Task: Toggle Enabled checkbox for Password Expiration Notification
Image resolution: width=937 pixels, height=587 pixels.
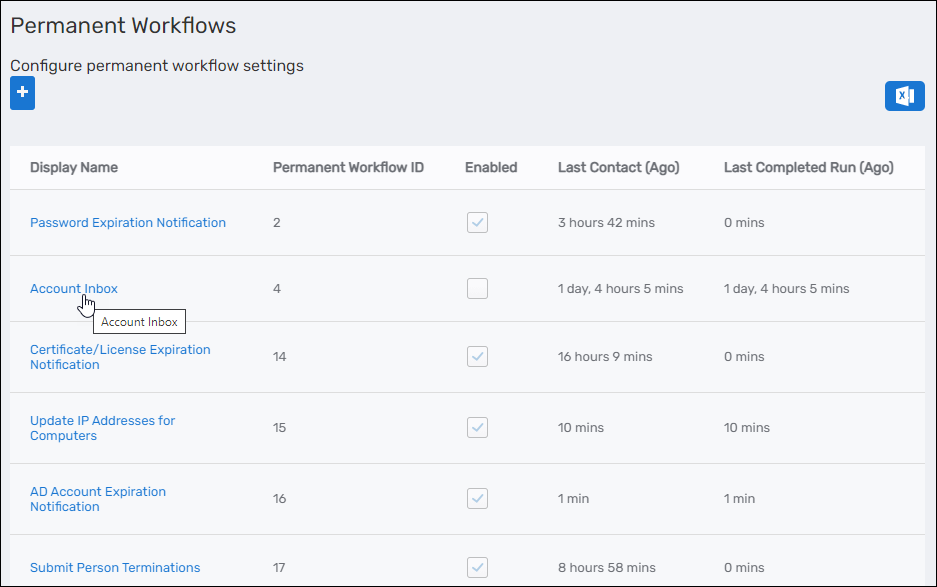Action: tap(477, 223)
